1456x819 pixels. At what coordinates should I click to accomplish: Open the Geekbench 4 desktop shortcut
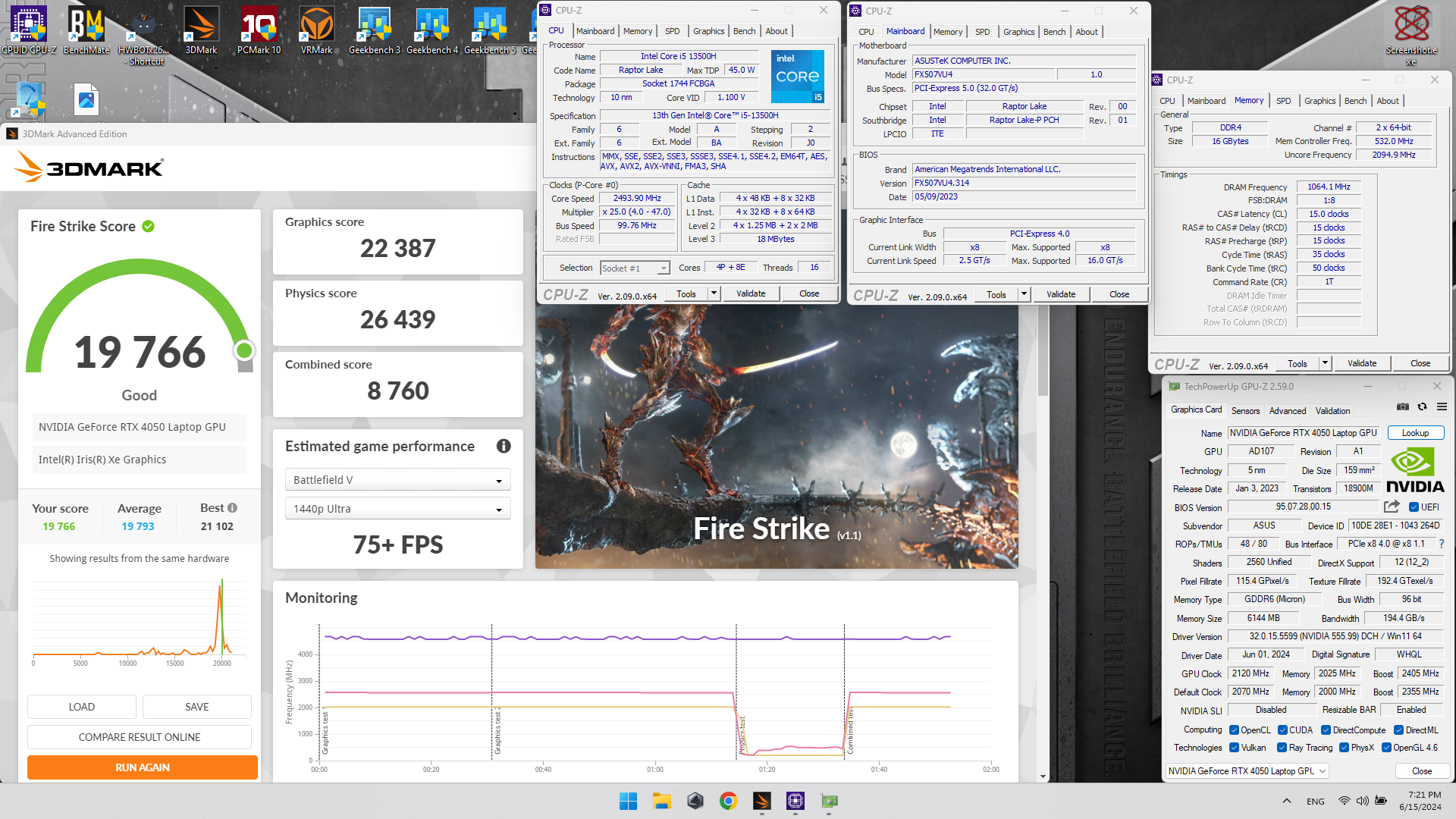tap(432, 30)
